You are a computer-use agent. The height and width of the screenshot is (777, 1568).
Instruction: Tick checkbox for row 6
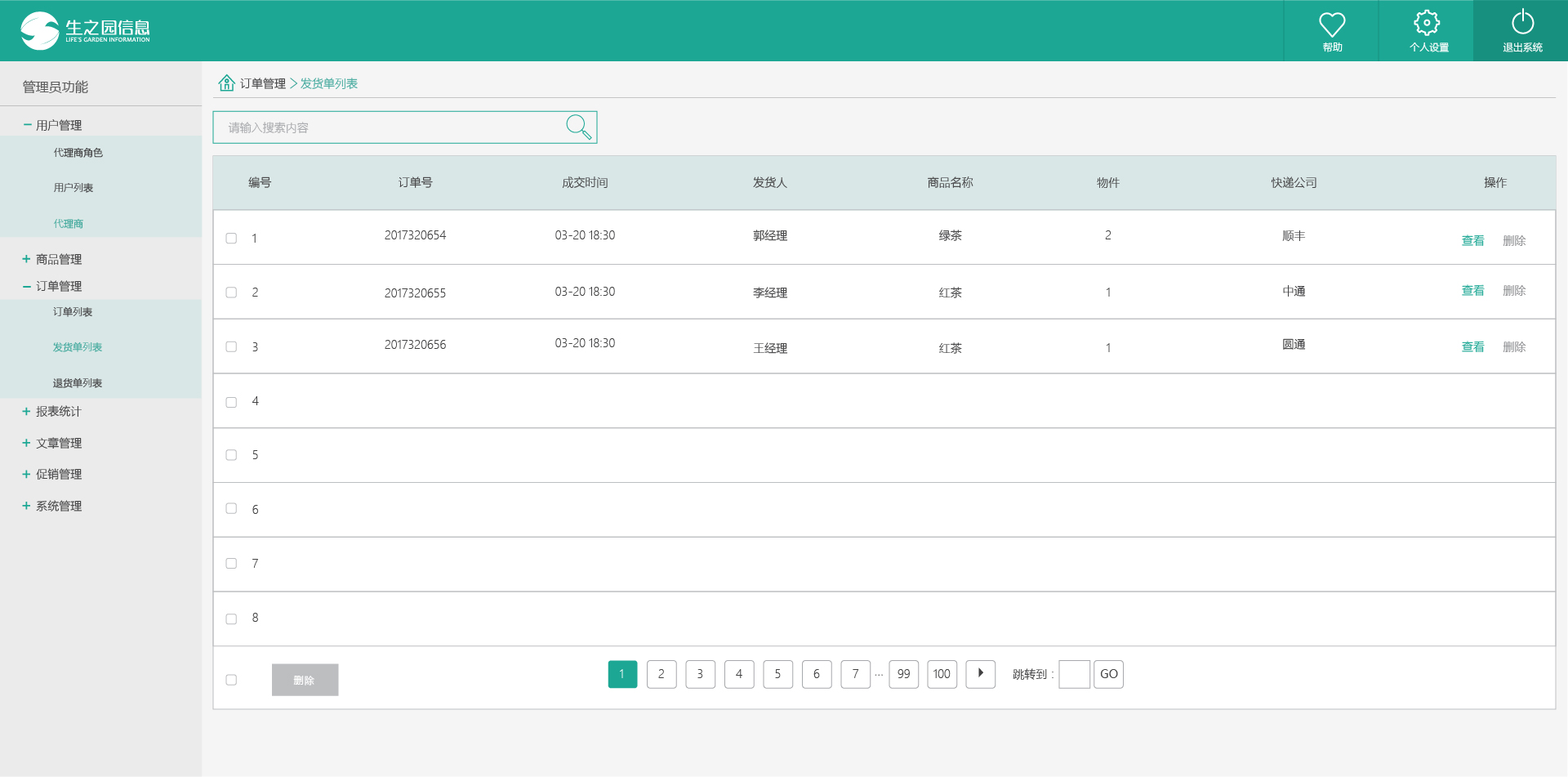(231, 508)
